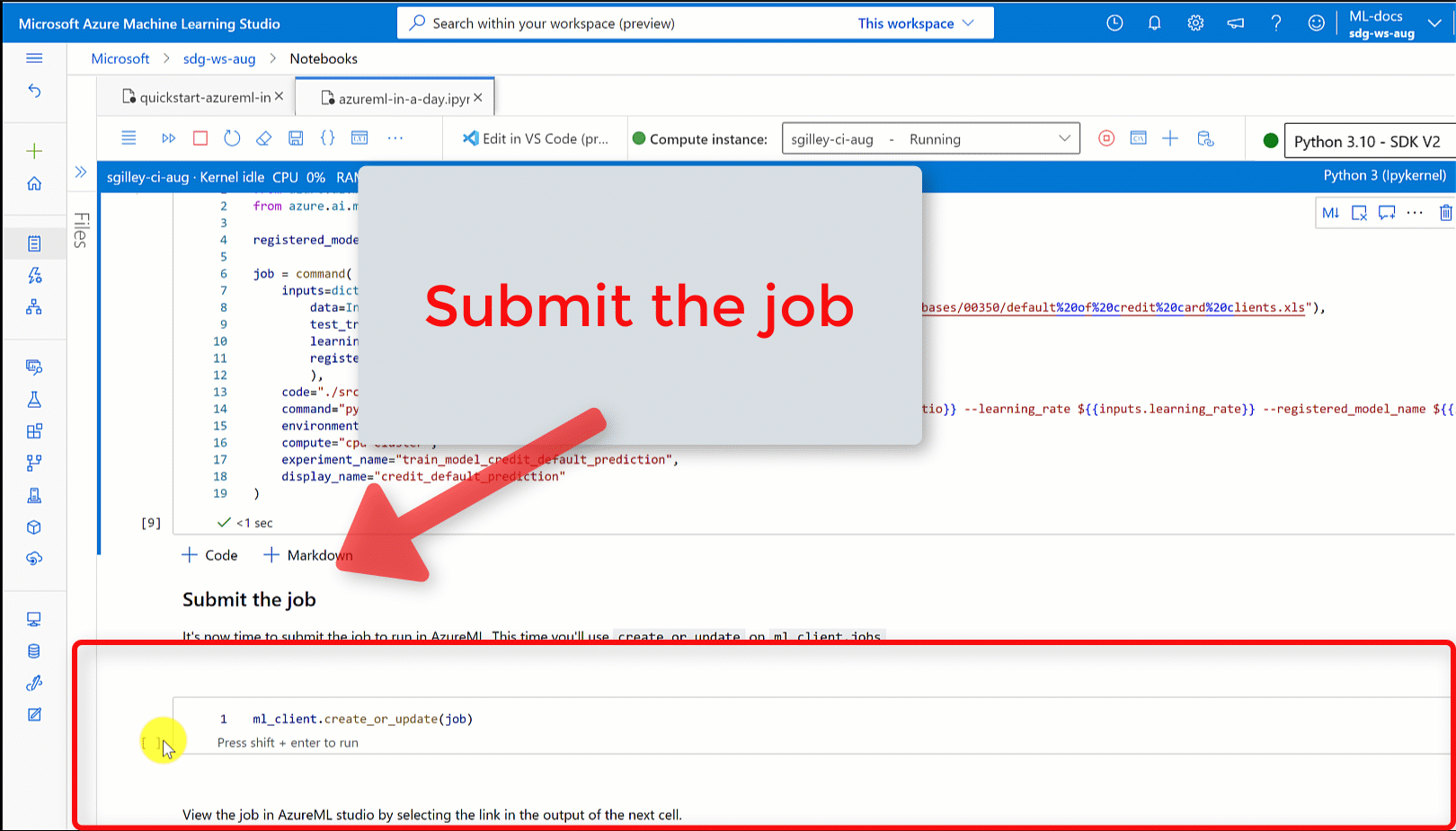
Task: Click the Clear all outputs eraser icon
Action: (263, 137)
